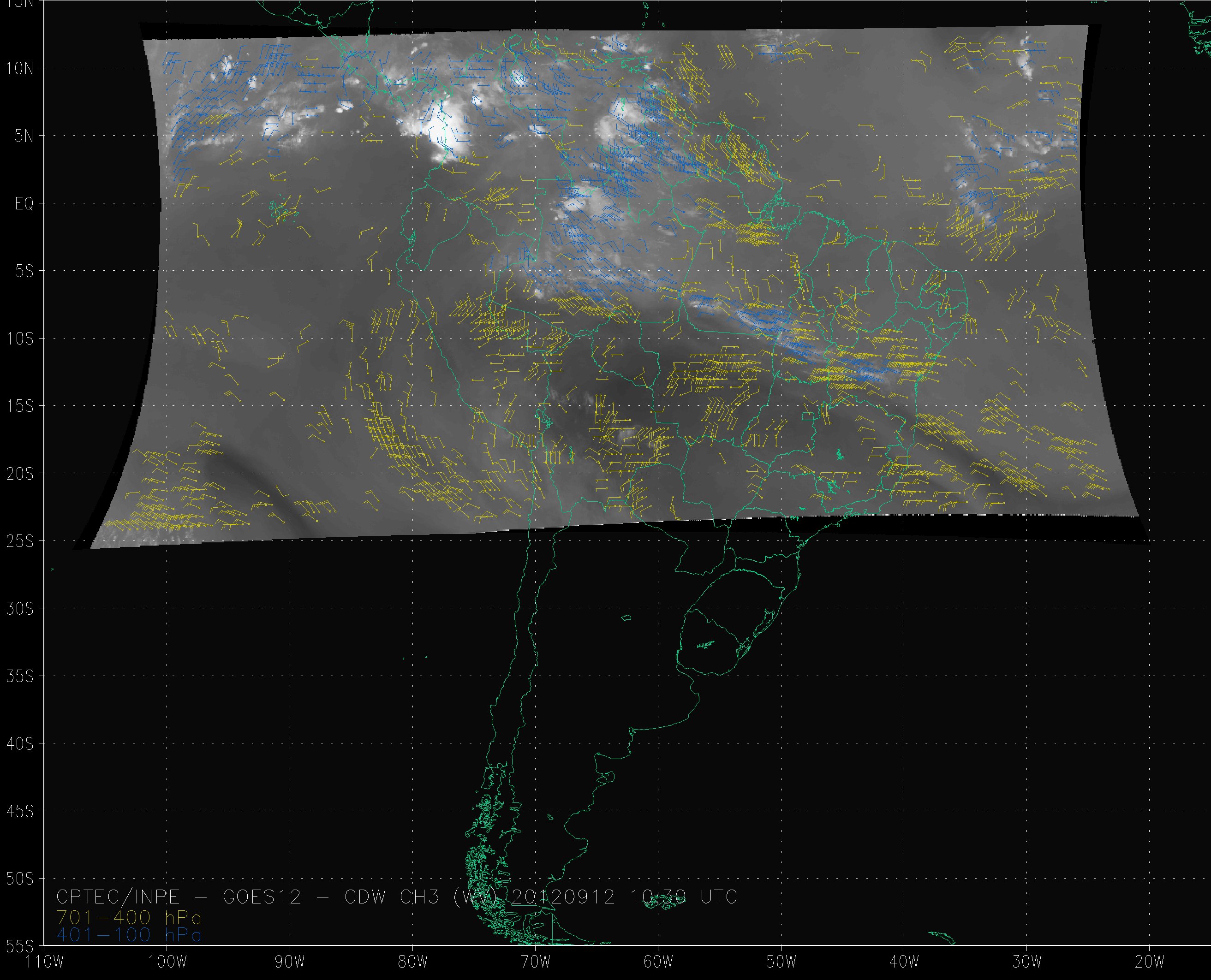This screenshot has width=1211, height=980.
Task: Click the 100W longitude label
Action: tap(167, 962)
